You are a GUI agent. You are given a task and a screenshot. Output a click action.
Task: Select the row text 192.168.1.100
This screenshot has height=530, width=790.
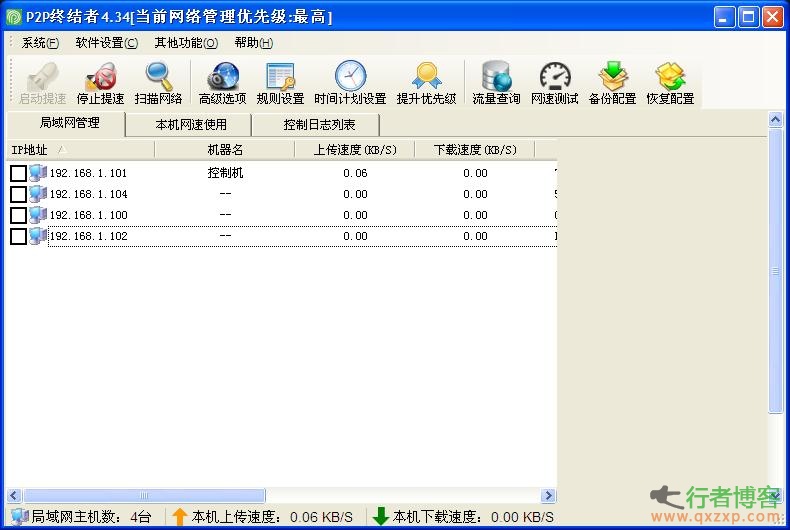pyautogui.click(x=89, y=215)
